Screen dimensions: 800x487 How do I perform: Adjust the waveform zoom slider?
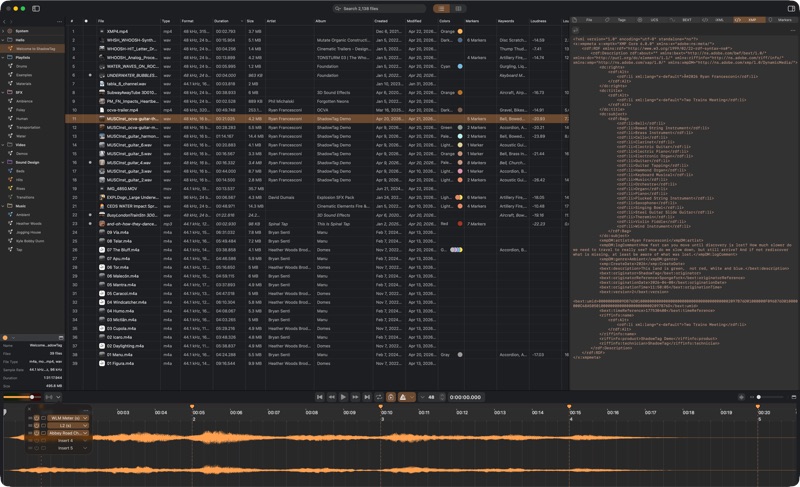coord(769,397)
